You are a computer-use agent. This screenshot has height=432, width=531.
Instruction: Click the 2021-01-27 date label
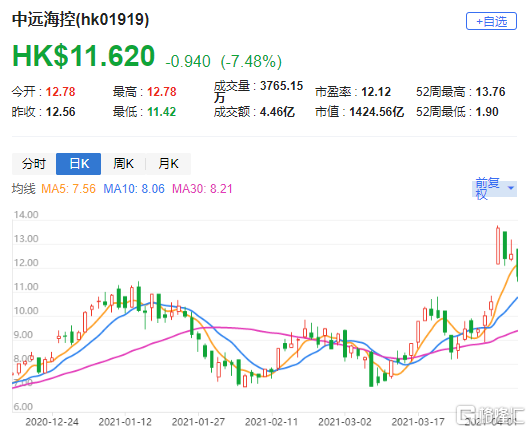pyautogui.click(x=198, y=422)
